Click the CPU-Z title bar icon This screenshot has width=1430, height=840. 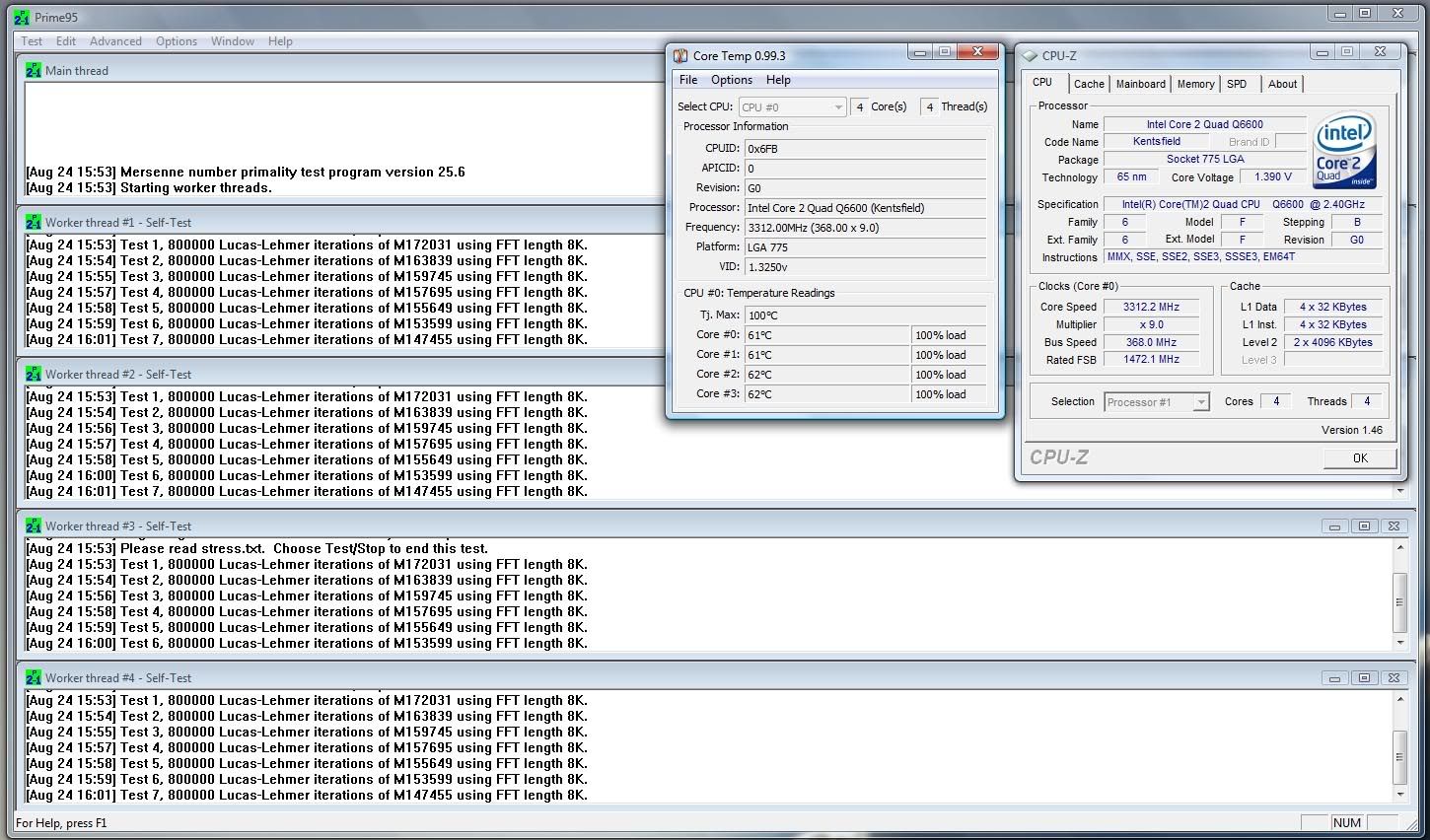point(1031,56)
